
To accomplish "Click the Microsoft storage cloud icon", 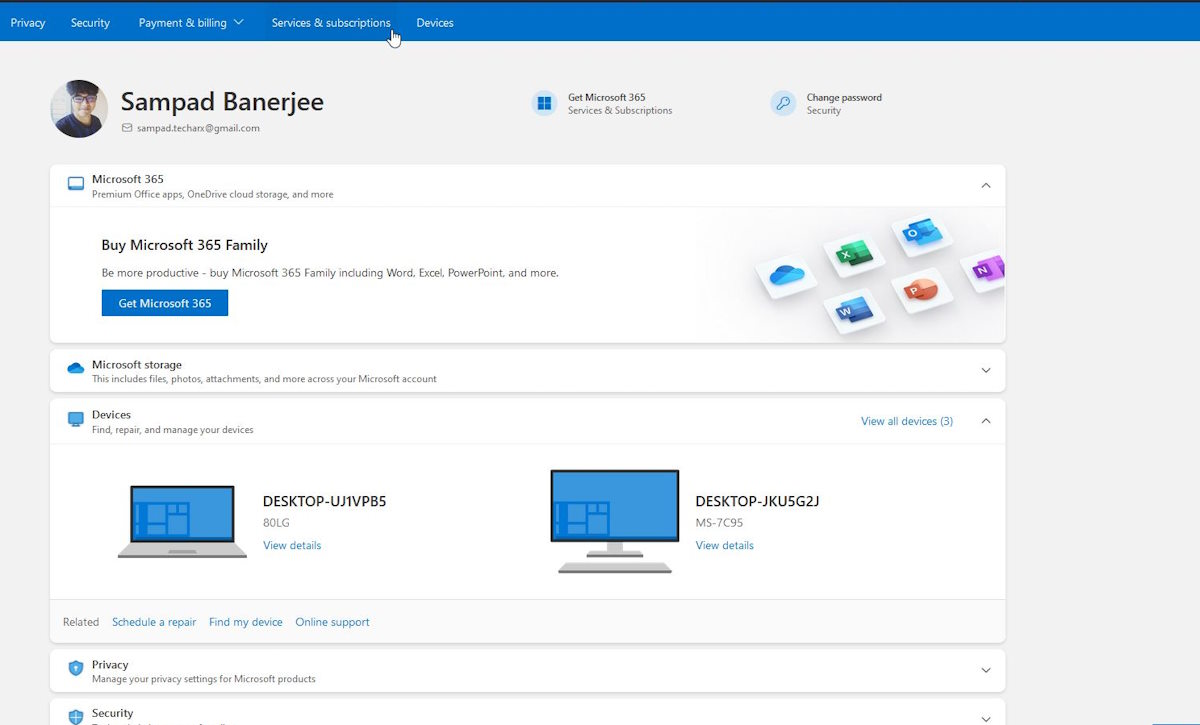I will pos(76,369).
